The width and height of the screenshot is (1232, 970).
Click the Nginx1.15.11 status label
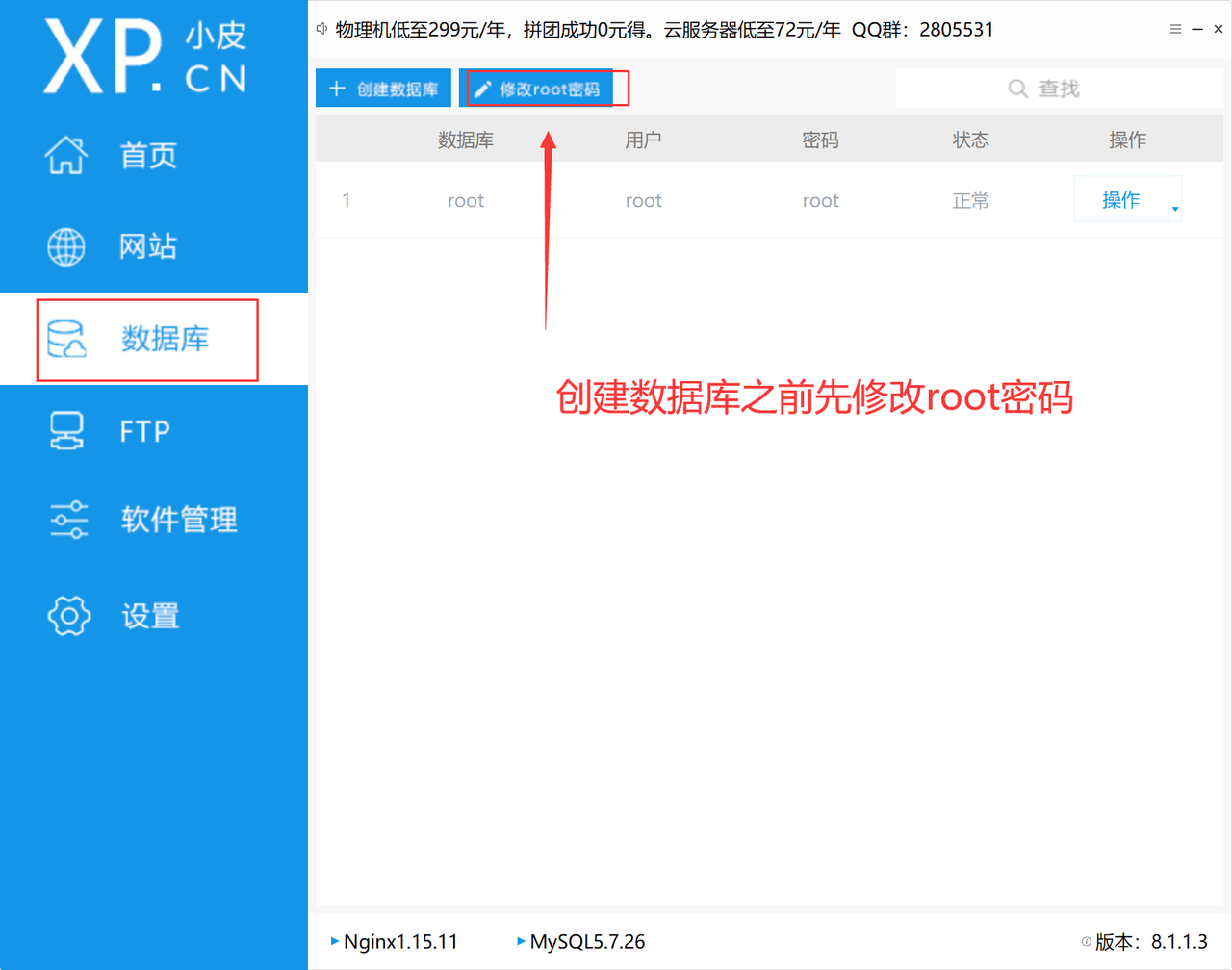coord(400,941)
